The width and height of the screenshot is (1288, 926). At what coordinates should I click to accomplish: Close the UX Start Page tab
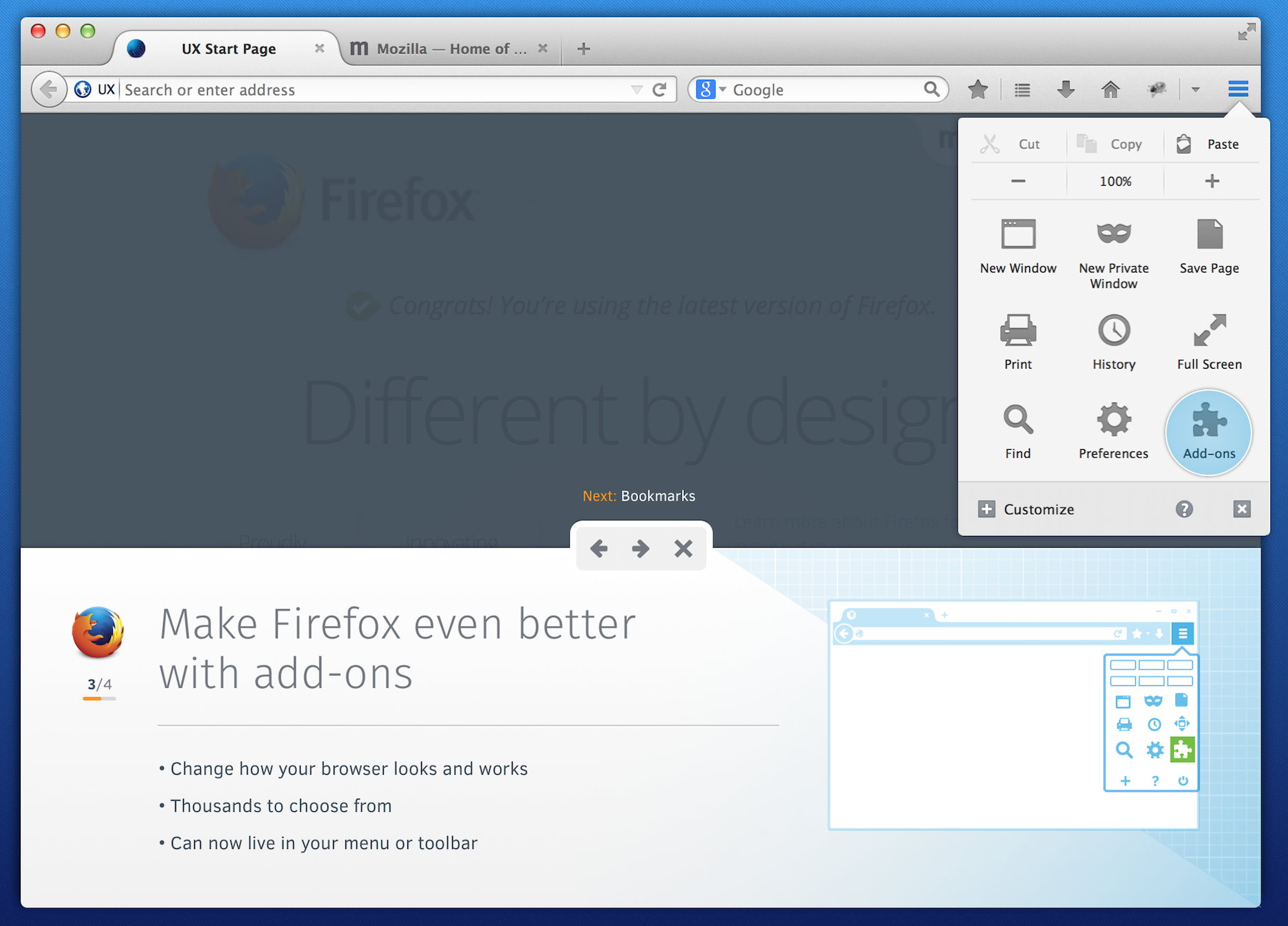click(x=319, y=48)
